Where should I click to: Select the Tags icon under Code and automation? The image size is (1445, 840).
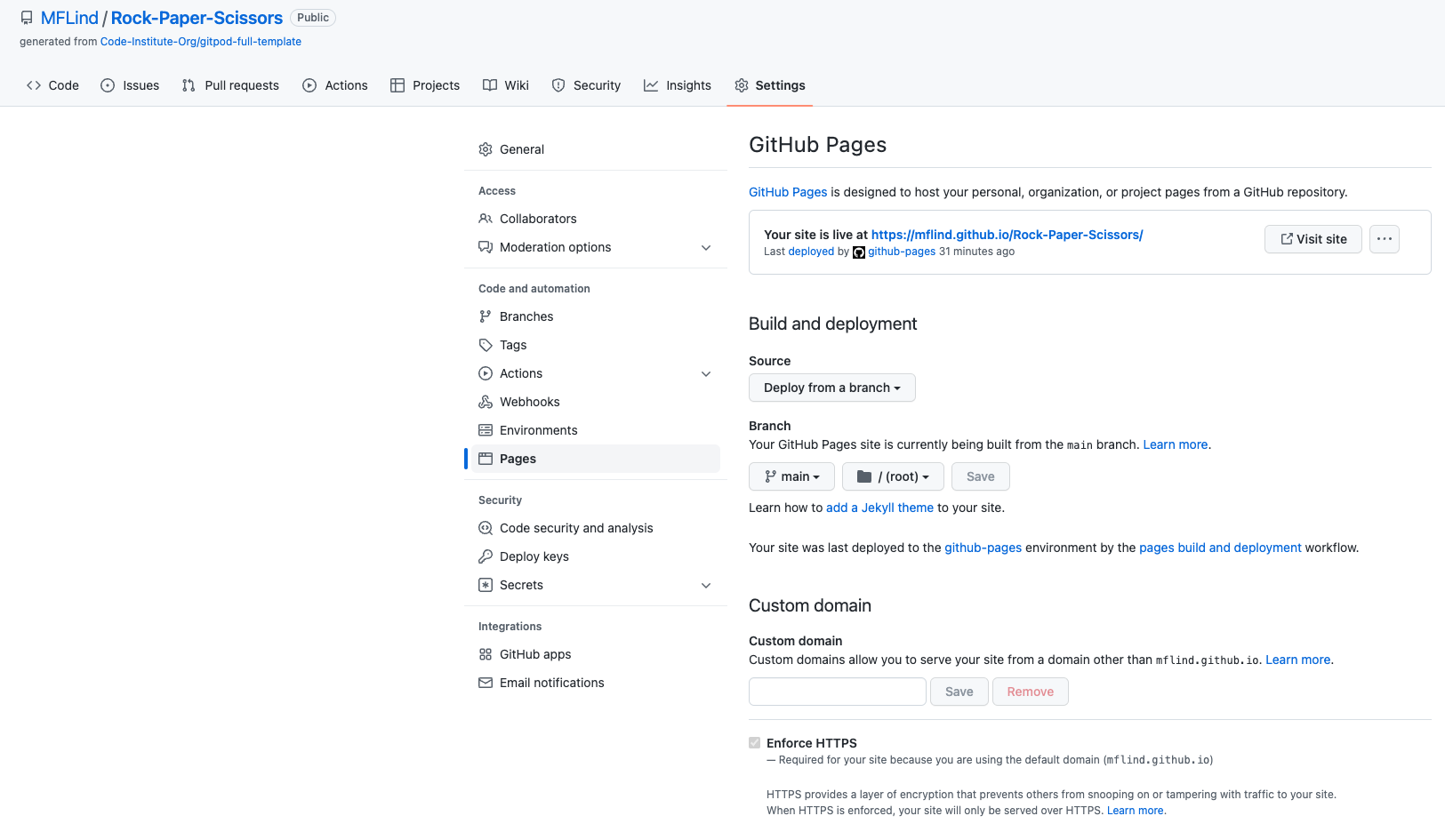[486, 345]
